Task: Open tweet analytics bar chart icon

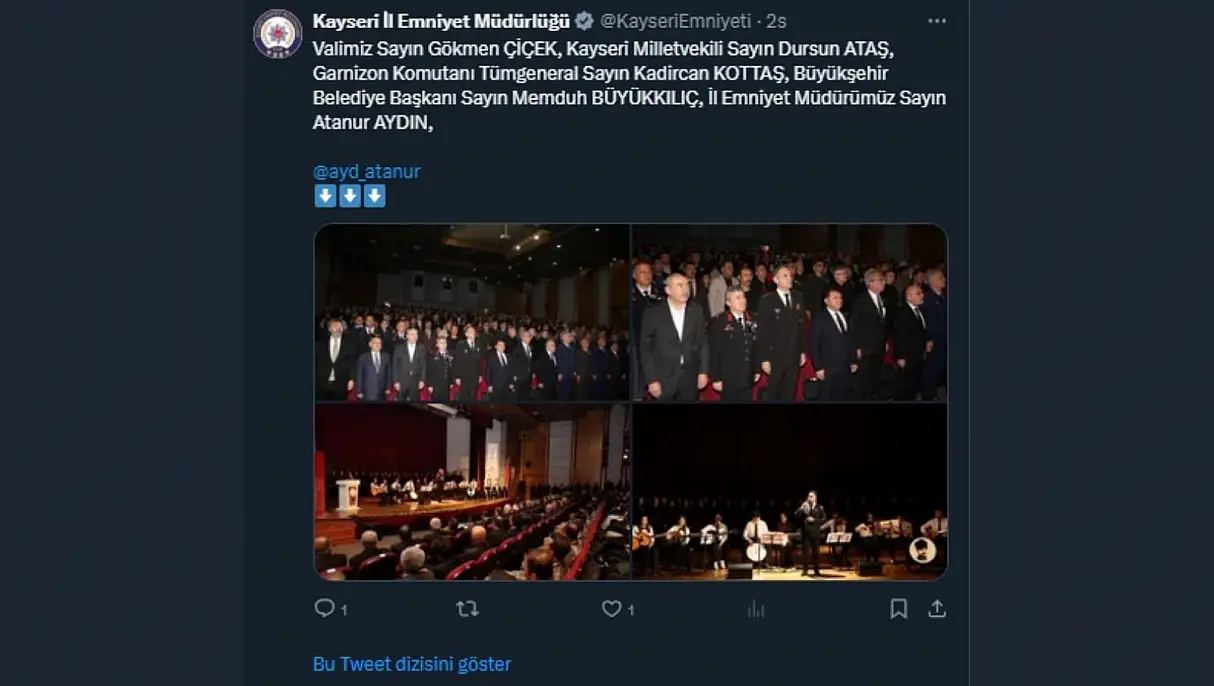Action: pos(756,608)
